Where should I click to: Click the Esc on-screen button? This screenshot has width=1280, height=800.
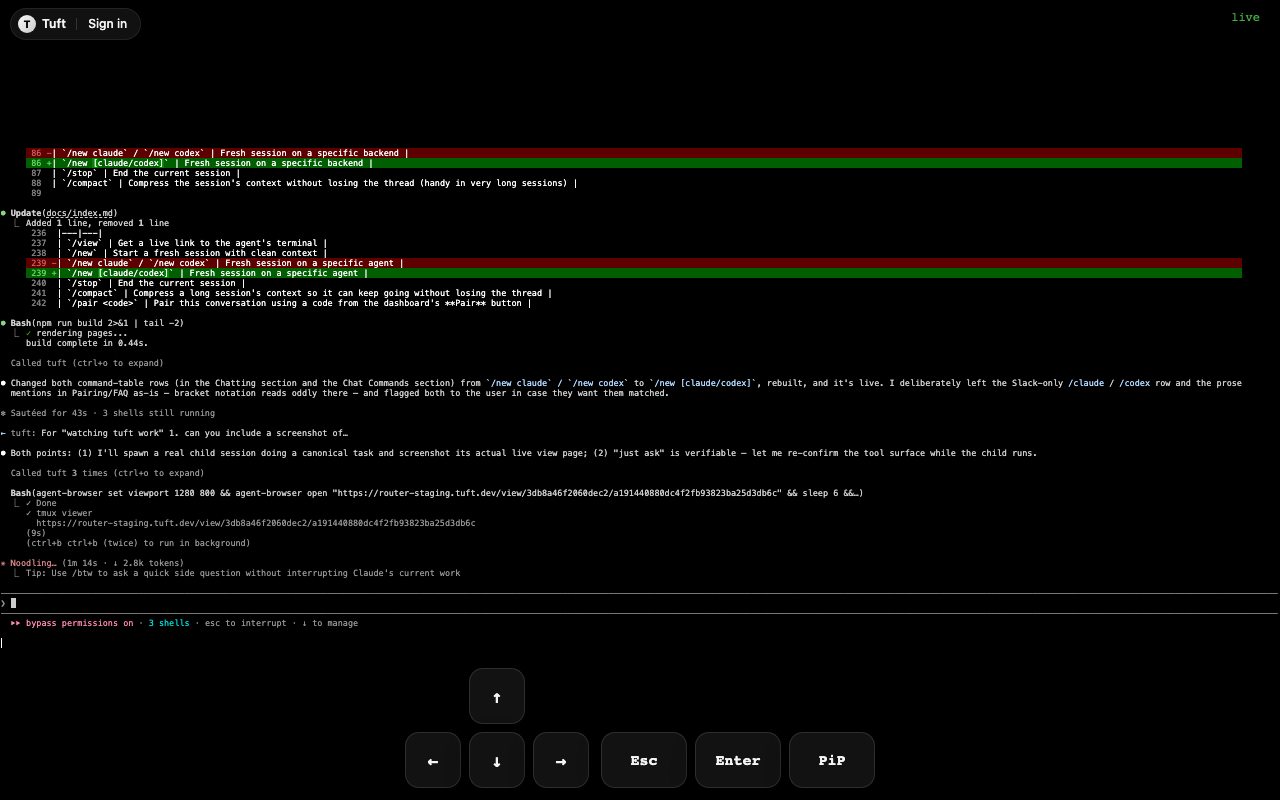pos(644,760)
